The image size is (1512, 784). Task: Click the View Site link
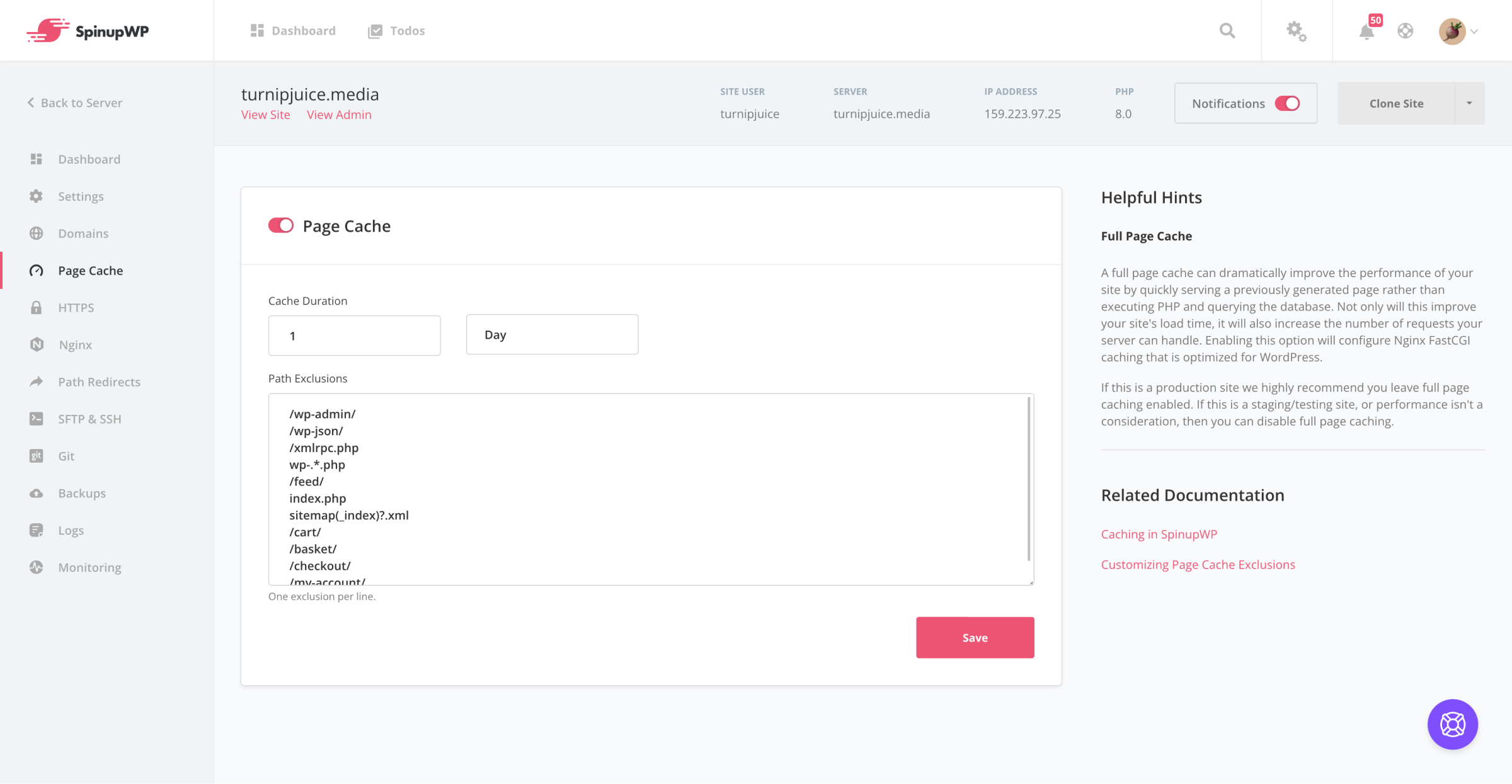(x=266, y=114)
